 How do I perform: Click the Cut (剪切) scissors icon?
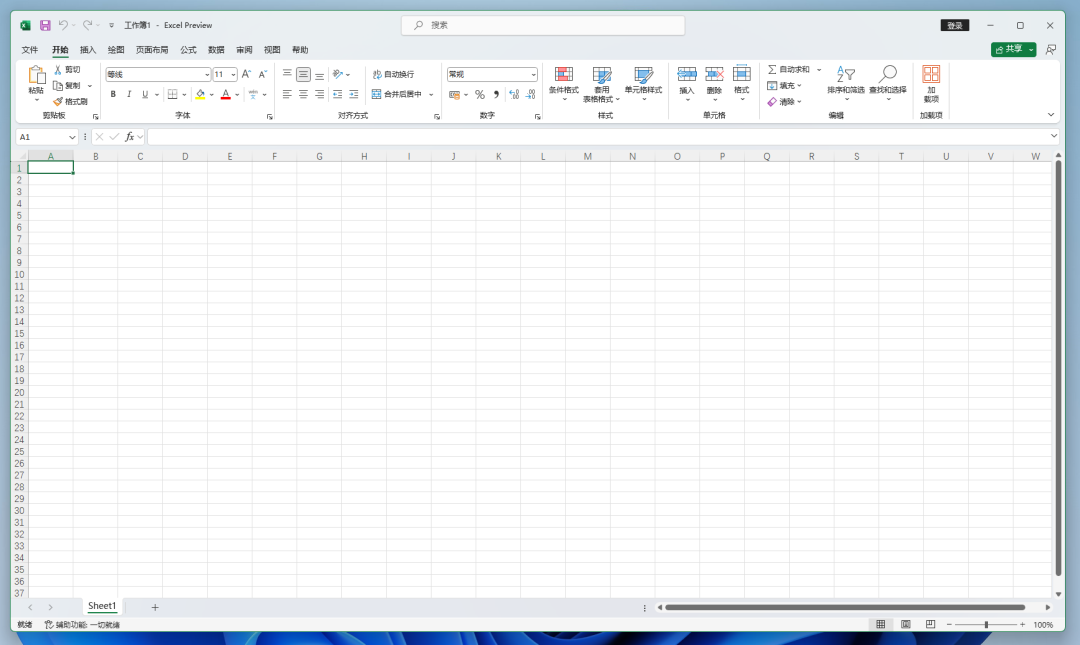pos(58,70)
